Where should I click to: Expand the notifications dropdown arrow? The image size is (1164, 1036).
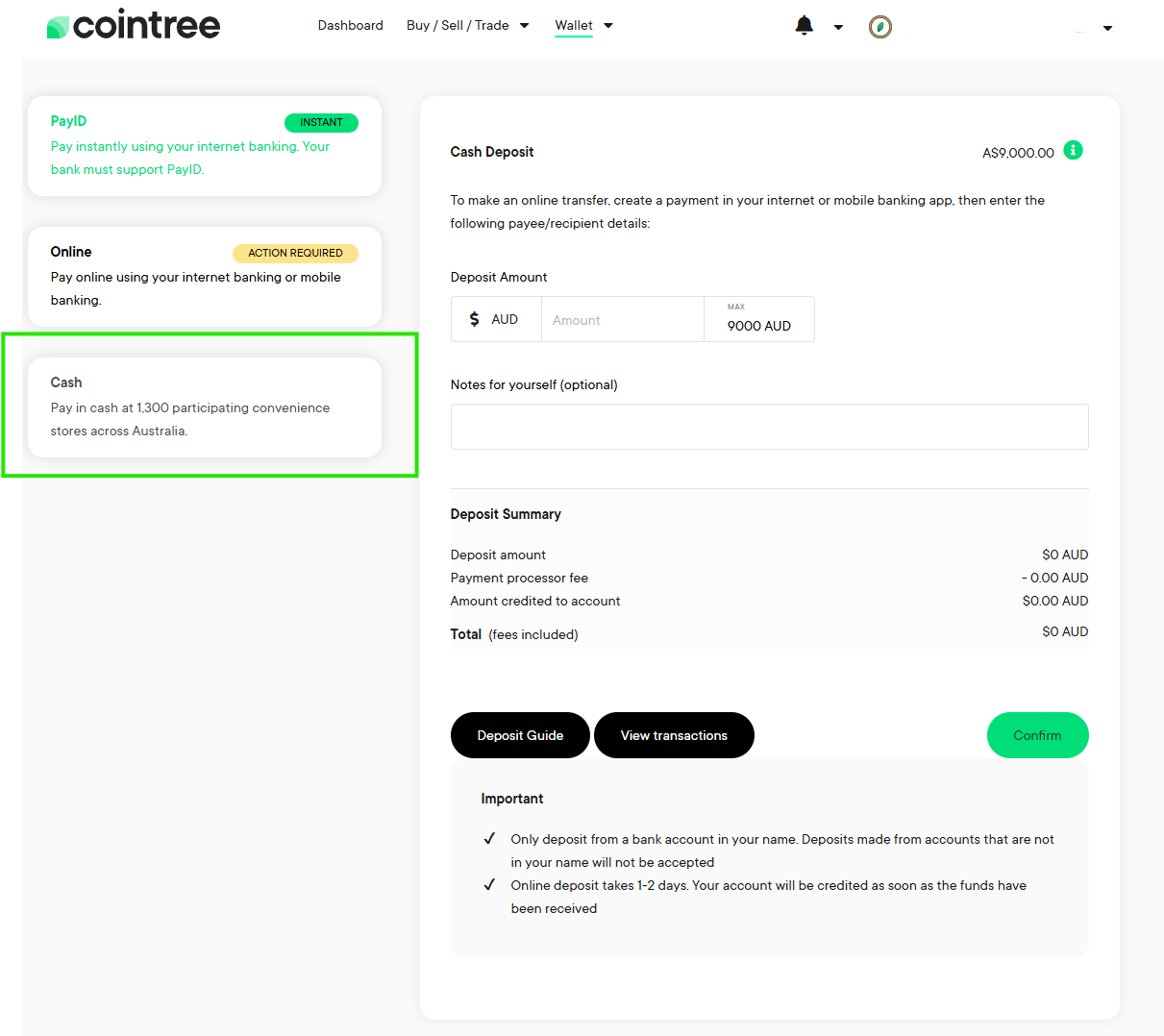[x=838, y=28]
